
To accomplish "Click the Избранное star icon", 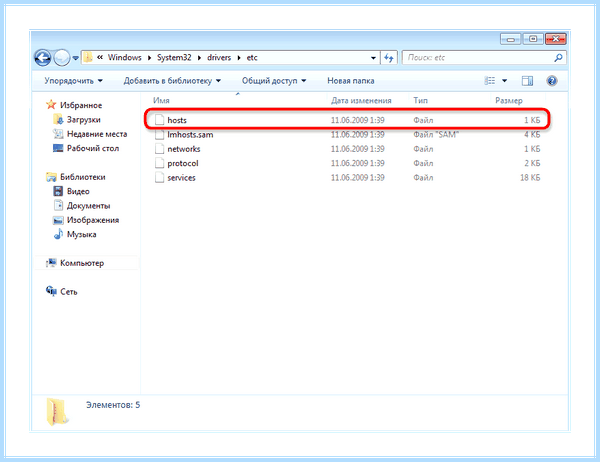I will point(51,105).
